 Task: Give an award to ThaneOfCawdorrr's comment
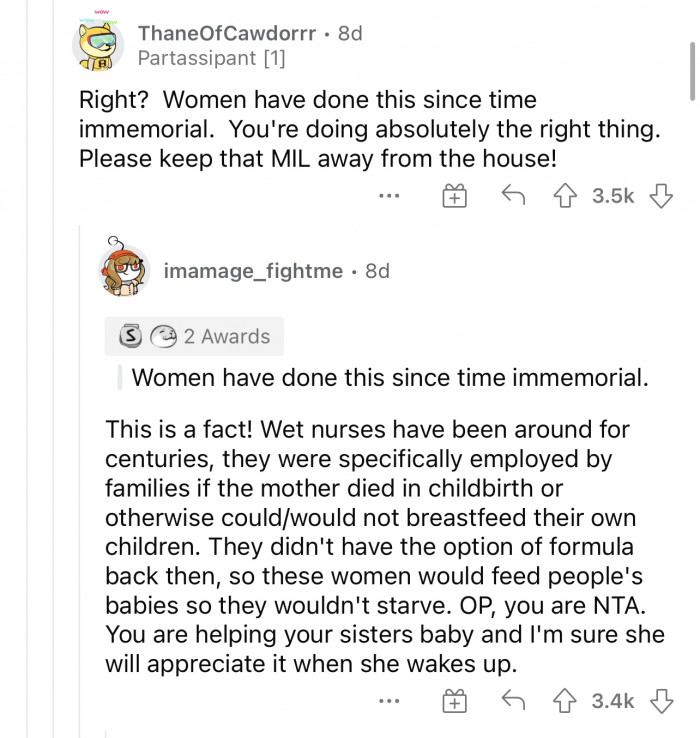pos(456,197)
